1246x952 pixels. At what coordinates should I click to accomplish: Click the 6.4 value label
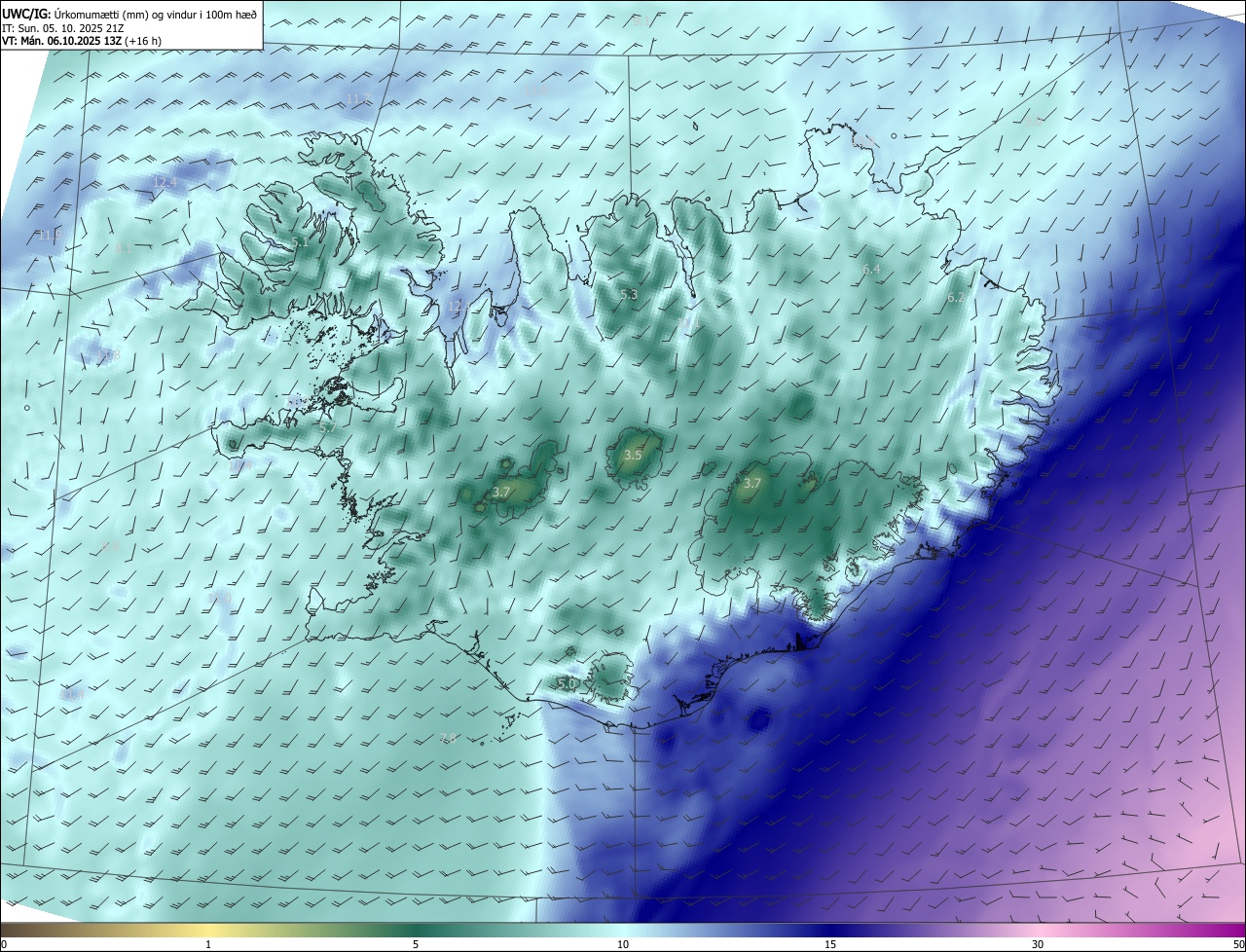[871, 269]
